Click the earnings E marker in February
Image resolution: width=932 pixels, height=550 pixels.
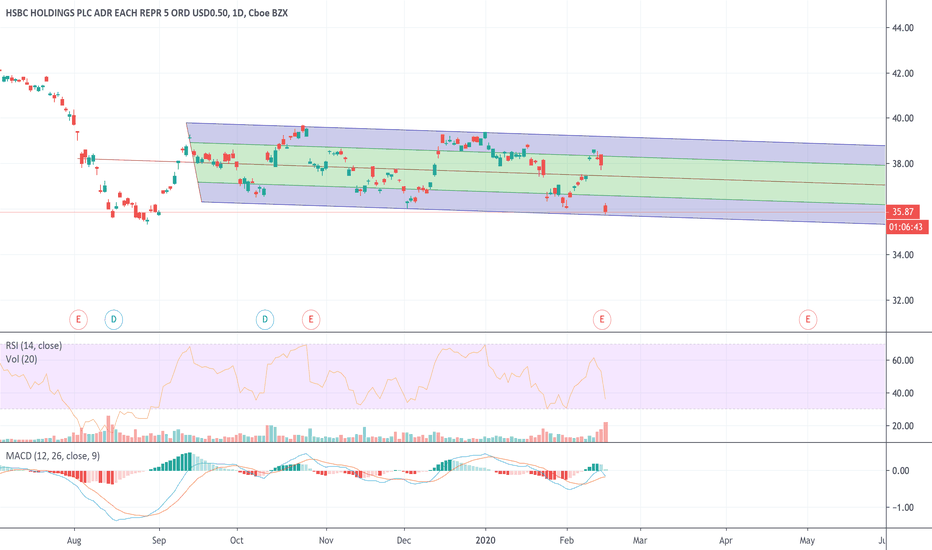pos(602,320)
